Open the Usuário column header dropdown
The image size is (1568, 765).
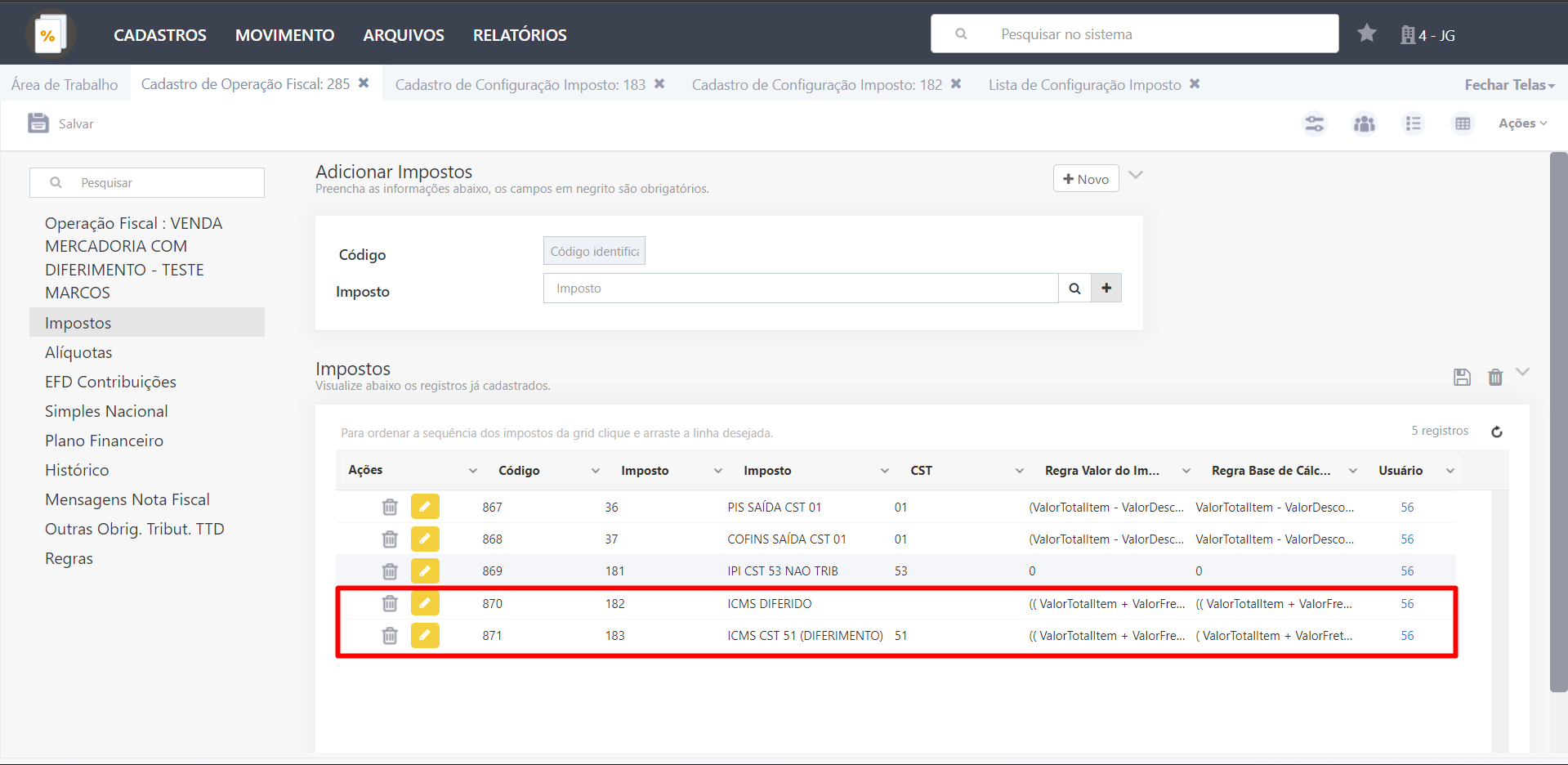point(1450,471)
